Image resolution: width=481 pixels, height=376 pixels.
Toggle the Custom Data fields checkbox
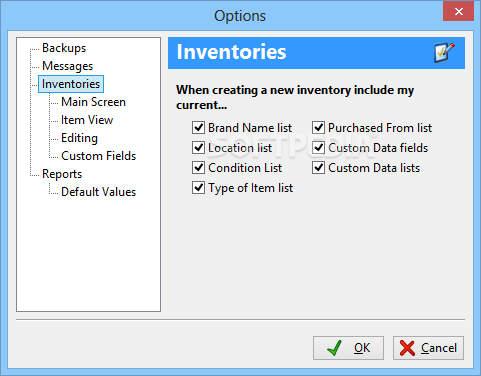point(318,148)
